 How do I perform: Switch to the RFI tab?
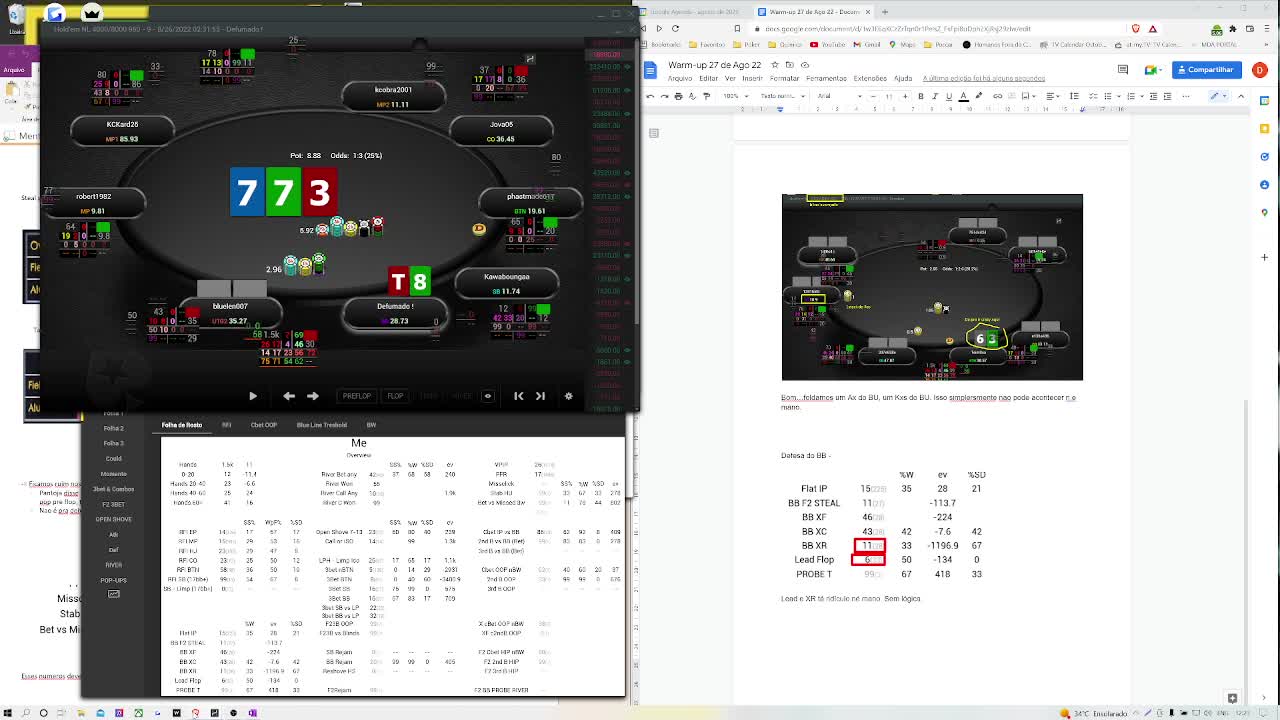tap(226, 425)
